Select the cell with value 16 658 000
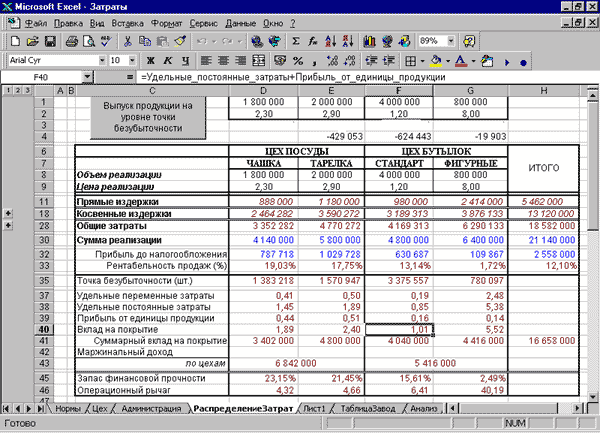The height and width of the screenshot is (437, 600). pos(544,341)
